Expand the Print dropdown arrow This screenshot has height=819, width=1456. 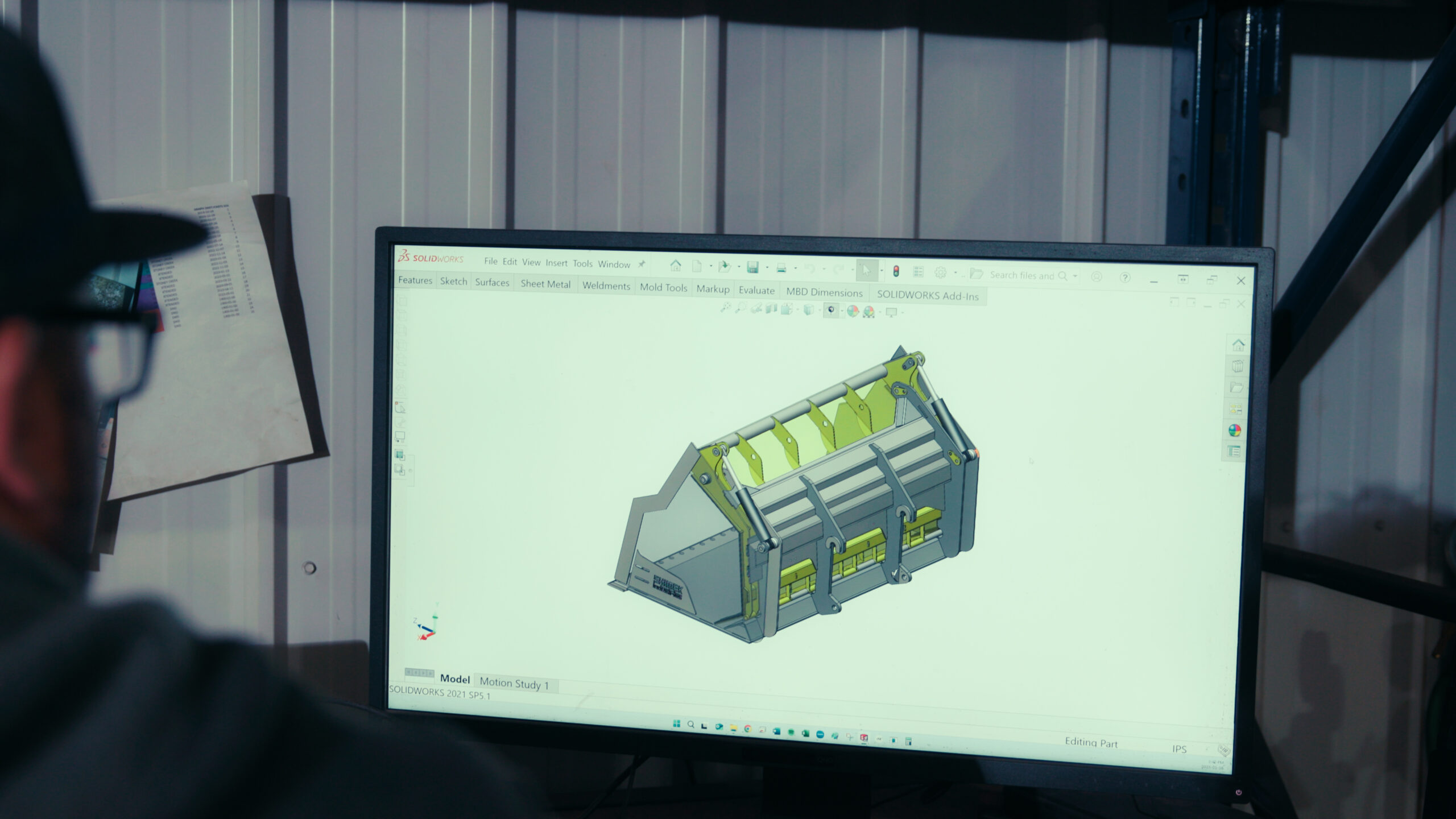click(x=795, y=268)
